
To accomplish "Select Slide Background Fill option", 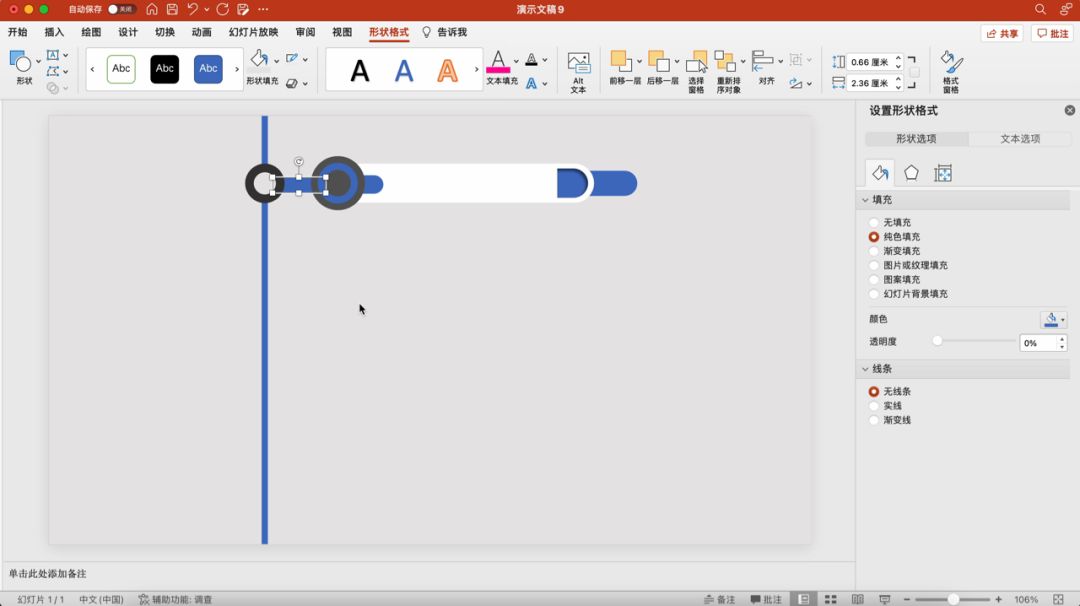I will 874,294.
